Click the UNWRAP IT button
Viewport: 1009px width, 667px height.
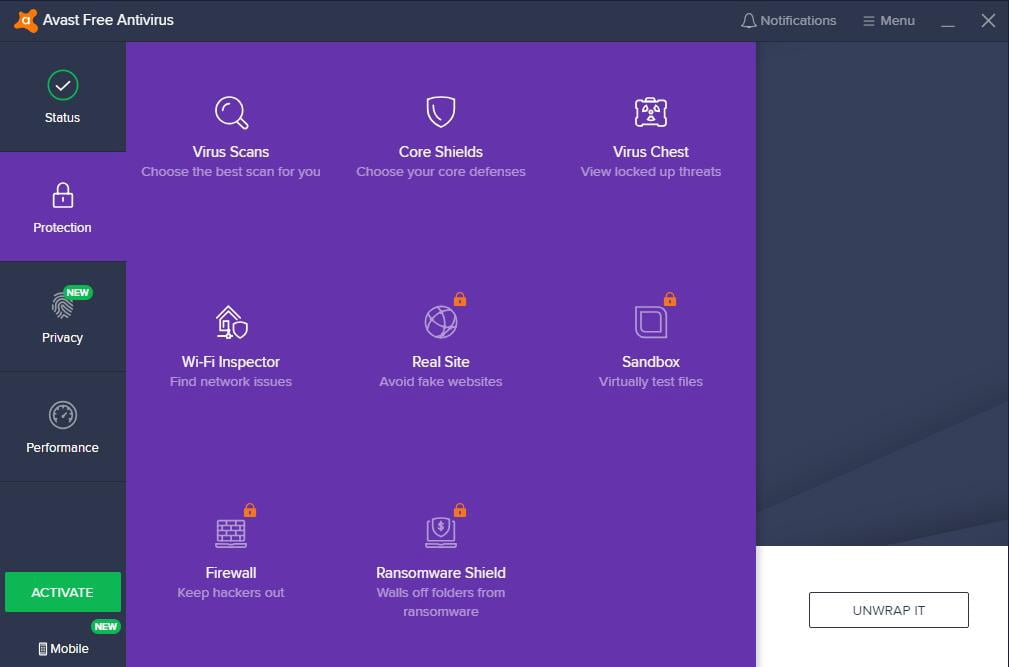tap(889, 610)
